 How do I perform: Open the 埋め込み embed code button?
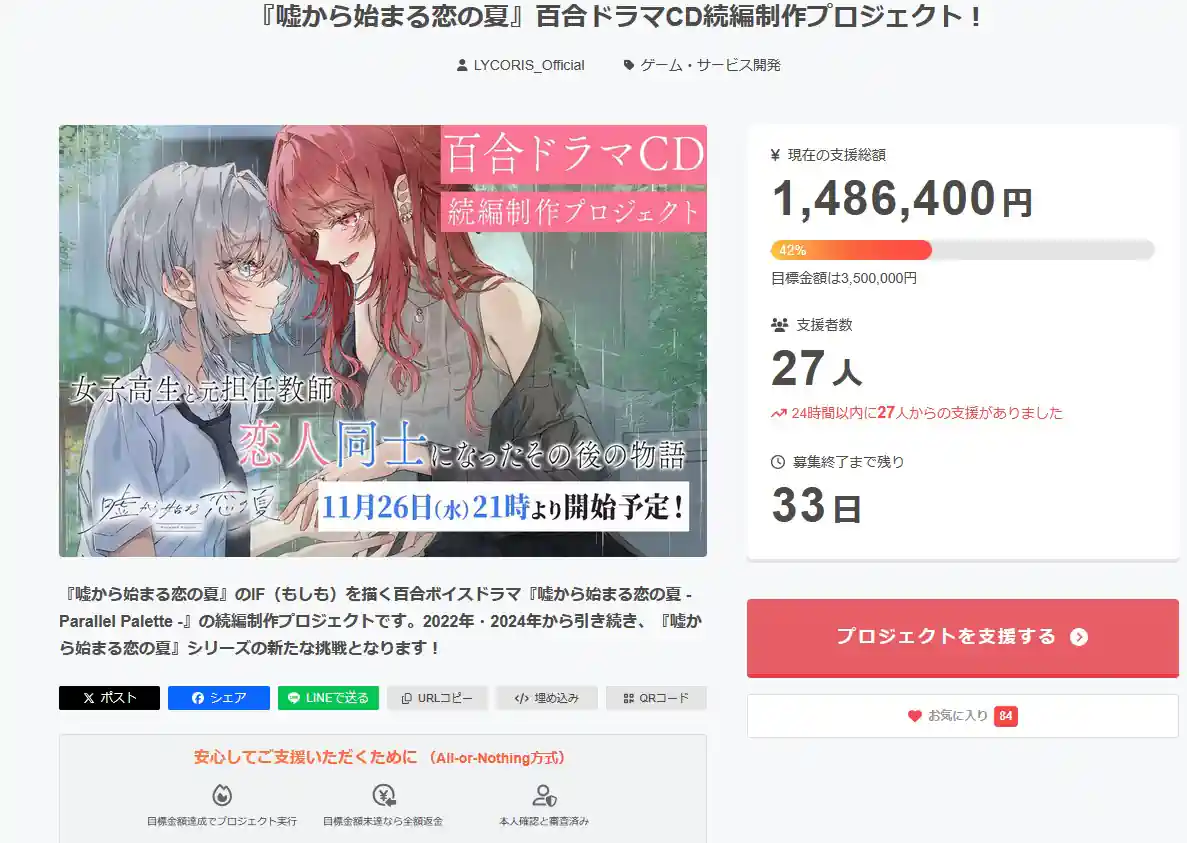(x=547, y=698)
